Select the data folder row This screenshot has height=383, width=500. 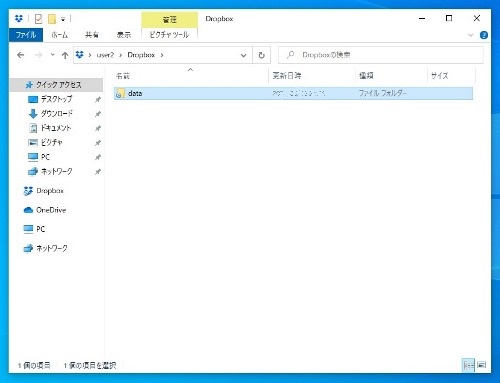click(x=293, y=93)
